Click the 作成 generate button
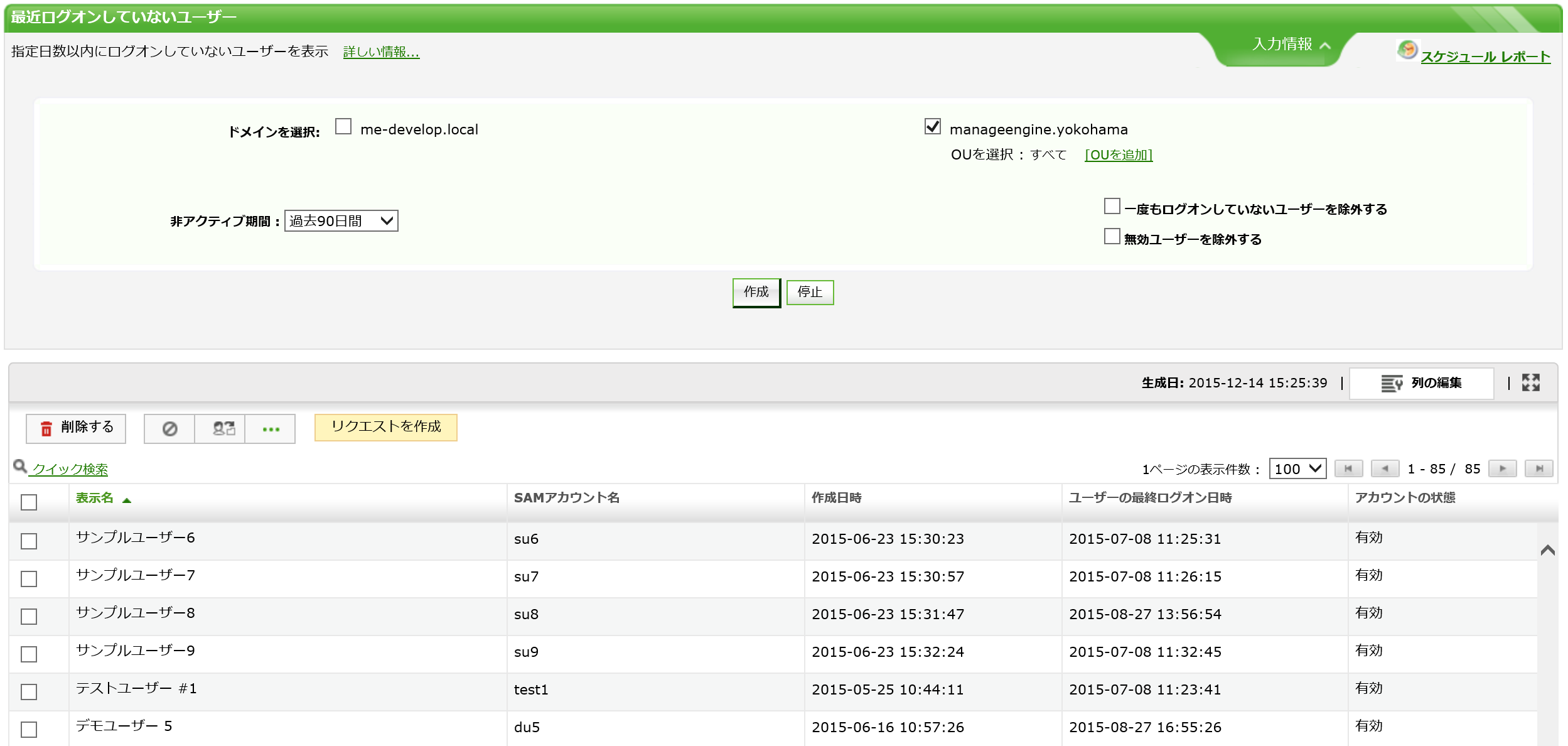Screen dimensions: 1568x746 [756, 292]
